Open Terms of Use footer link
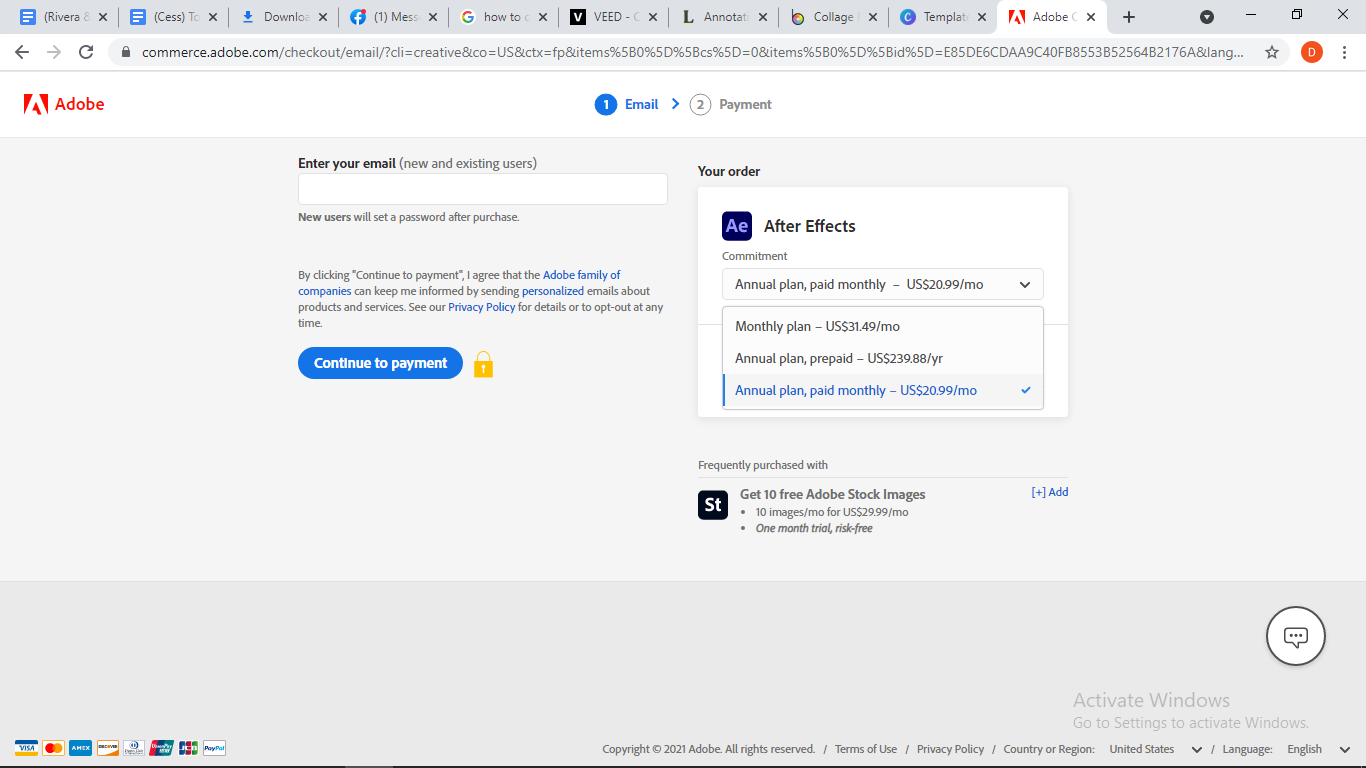Image resolution: width=1366 pixels, height=768 pixels. pyautogui.click(x=865, y=749)
